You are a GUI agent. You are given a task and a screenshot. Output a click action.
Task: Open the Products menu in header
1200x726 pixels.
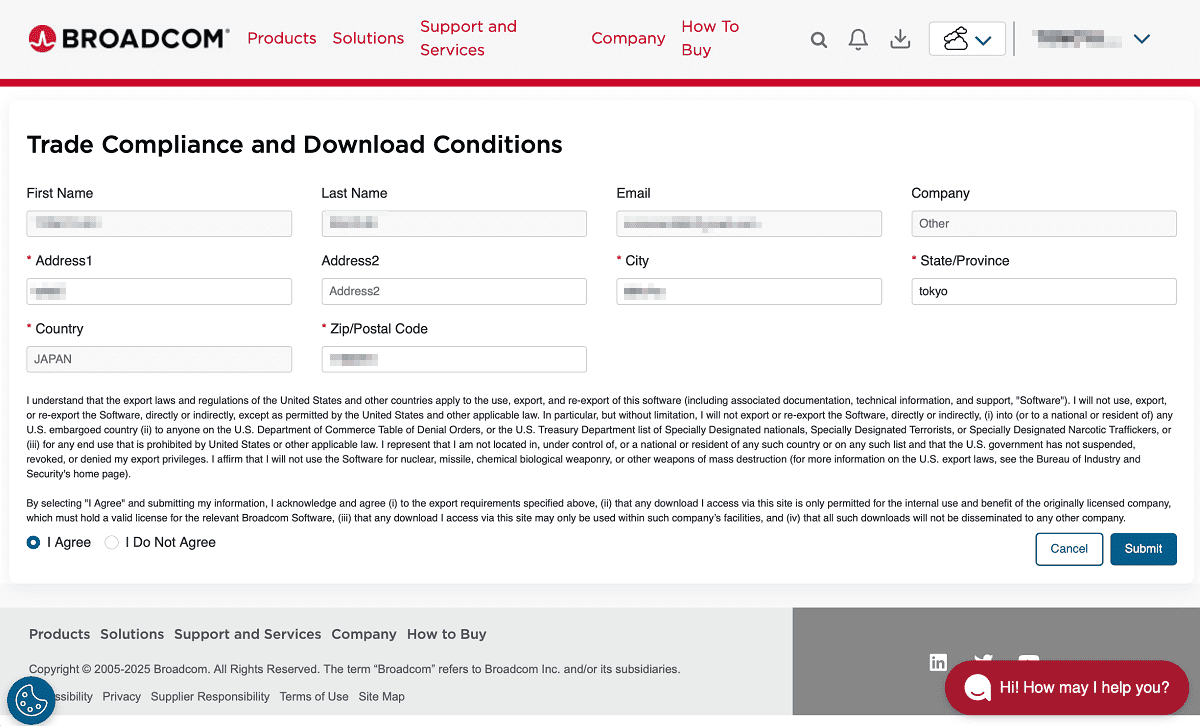282,38
